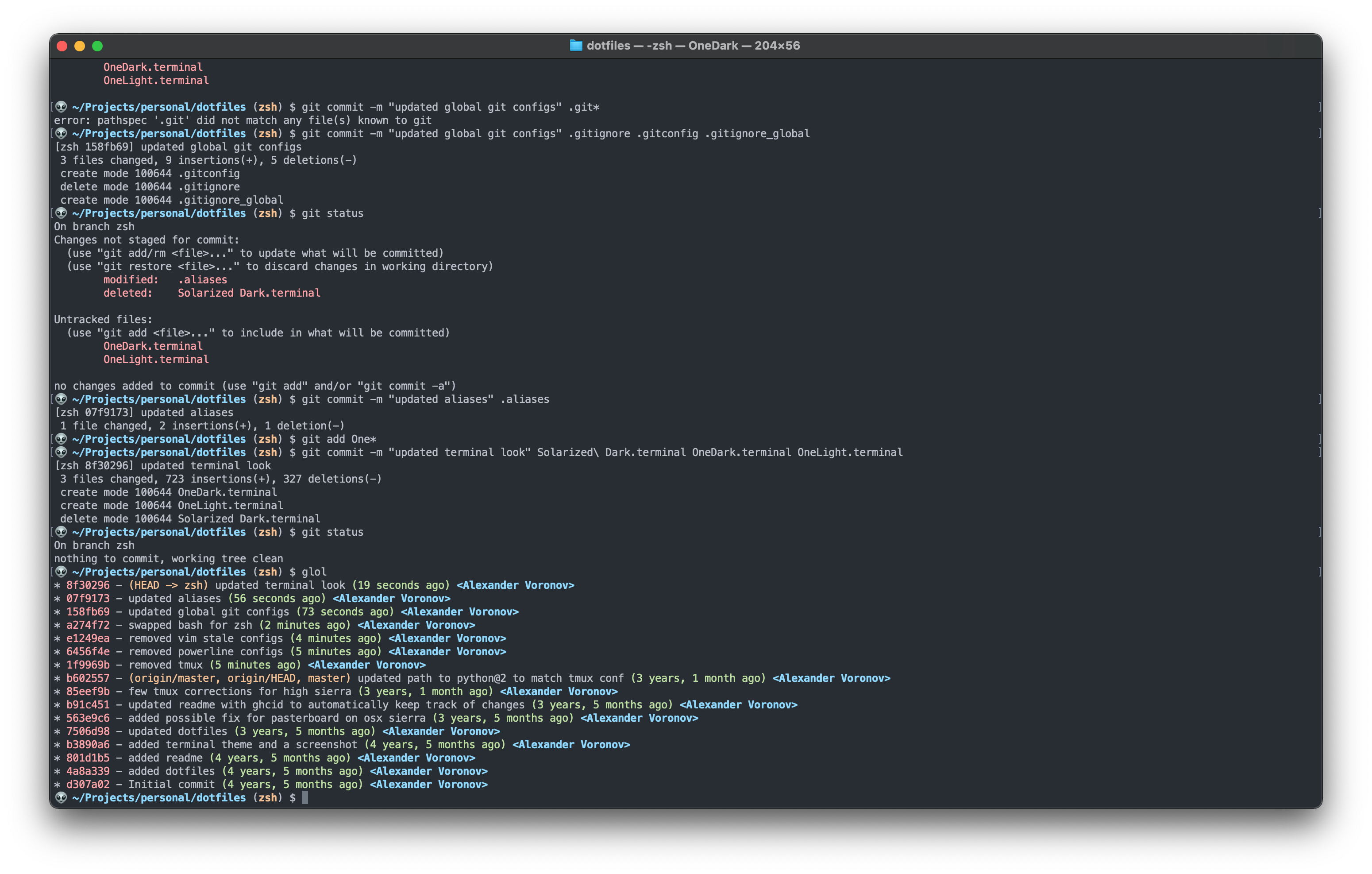Image resolution: width=1372 pixels, height=874 pixels.
Task: Click commit hash 85eef9b
Action: pos(88,692)
